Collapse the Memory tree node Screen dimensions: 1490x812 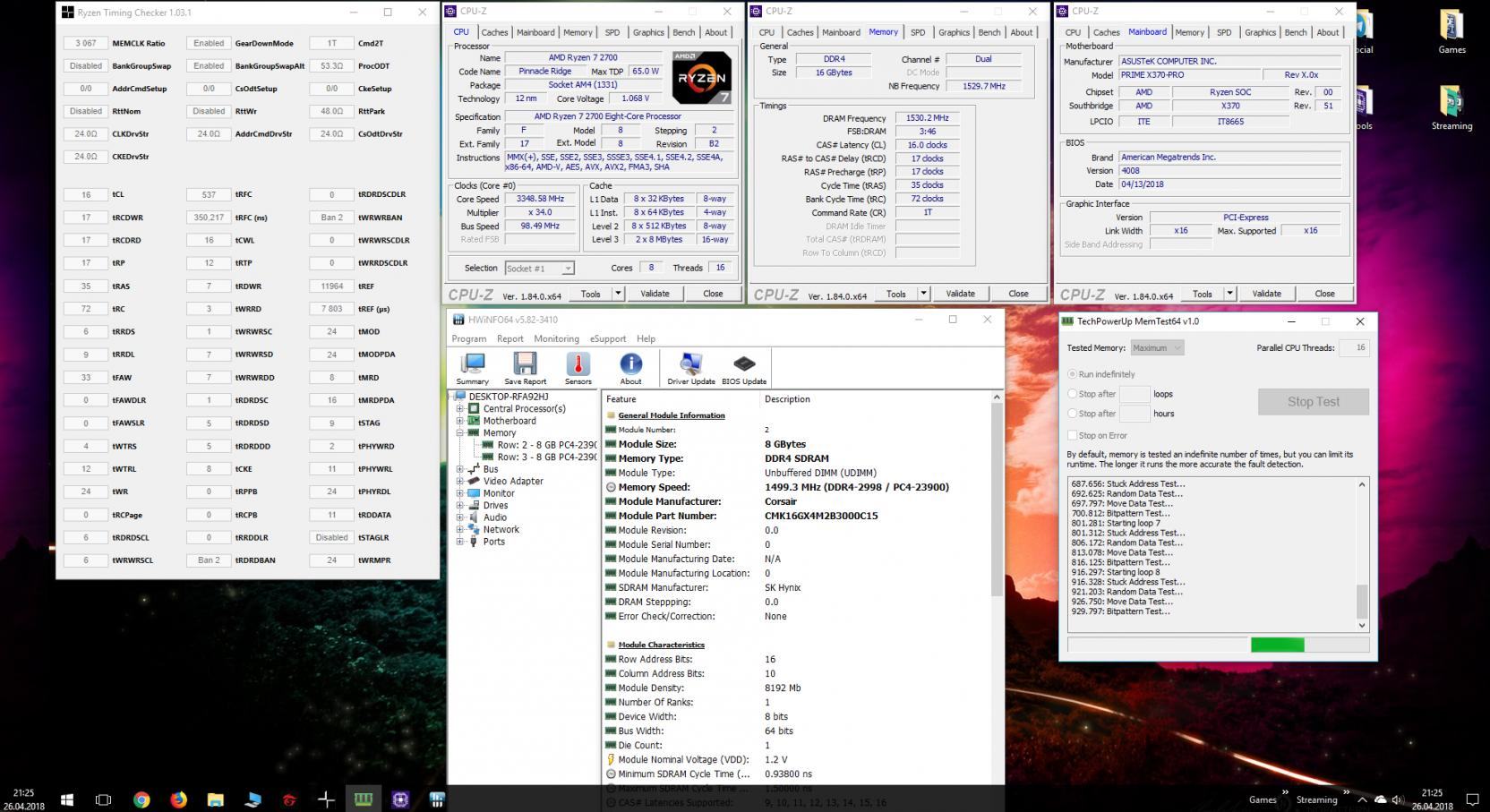pos(460,432)
